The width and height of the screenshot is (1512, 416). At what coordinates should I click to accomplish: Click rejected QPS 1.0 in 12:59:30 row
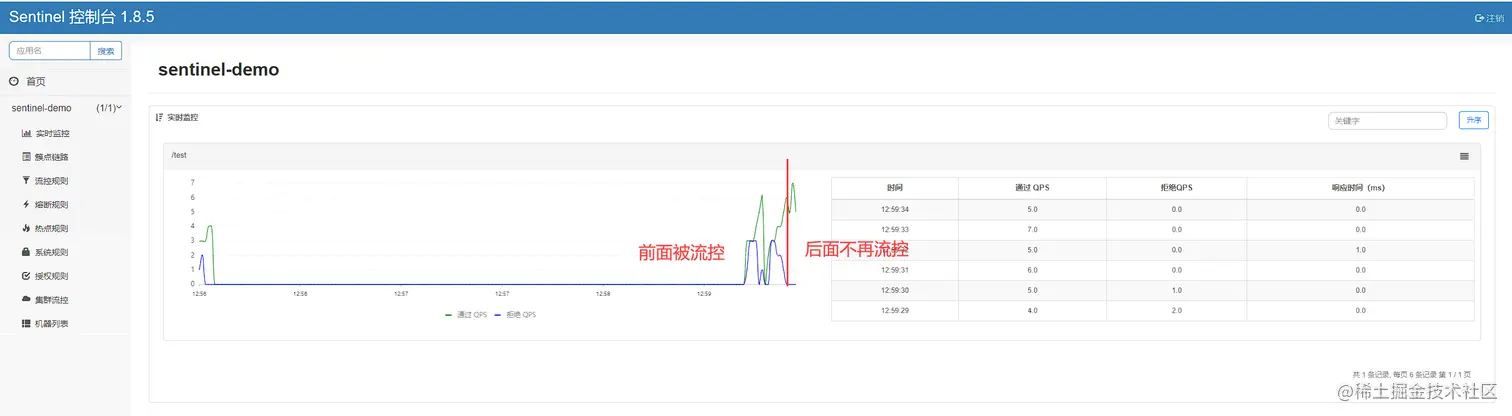click(x=1176, y=290)
